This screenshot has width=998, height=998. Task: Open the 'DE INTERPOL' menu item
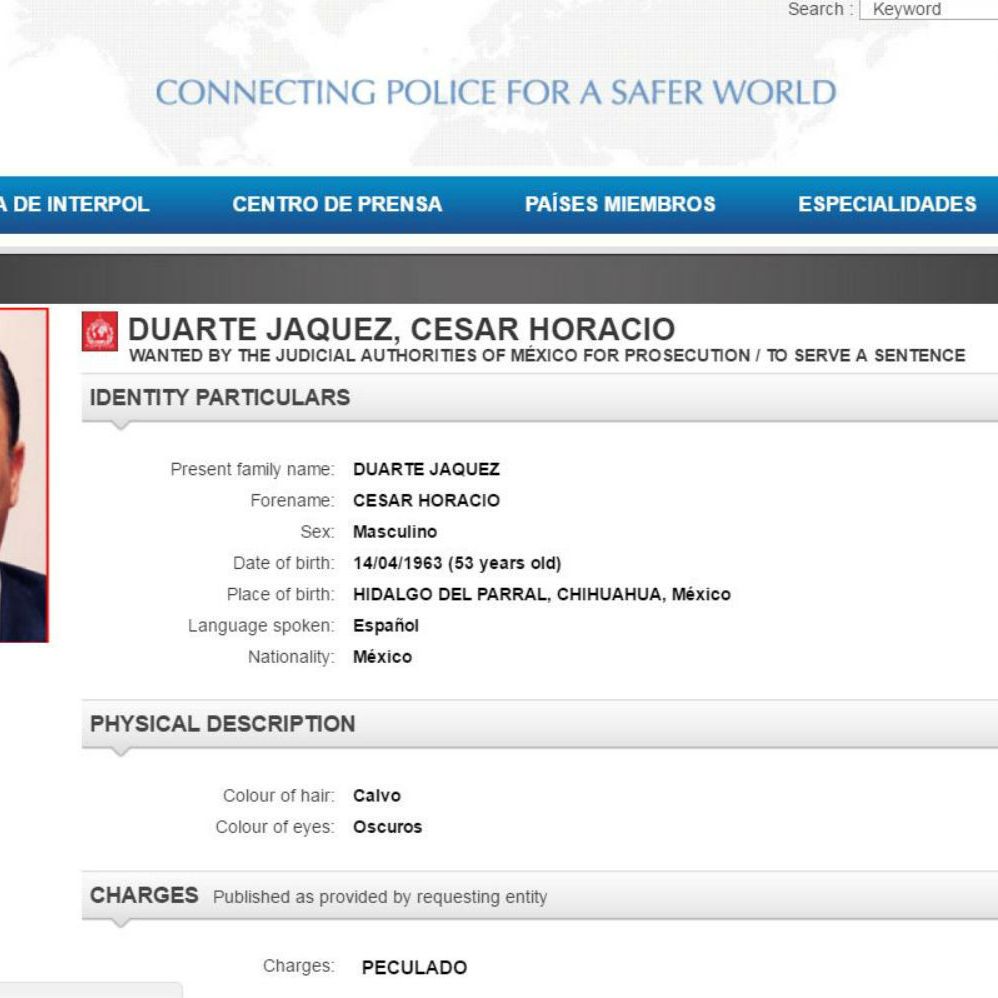74,204
